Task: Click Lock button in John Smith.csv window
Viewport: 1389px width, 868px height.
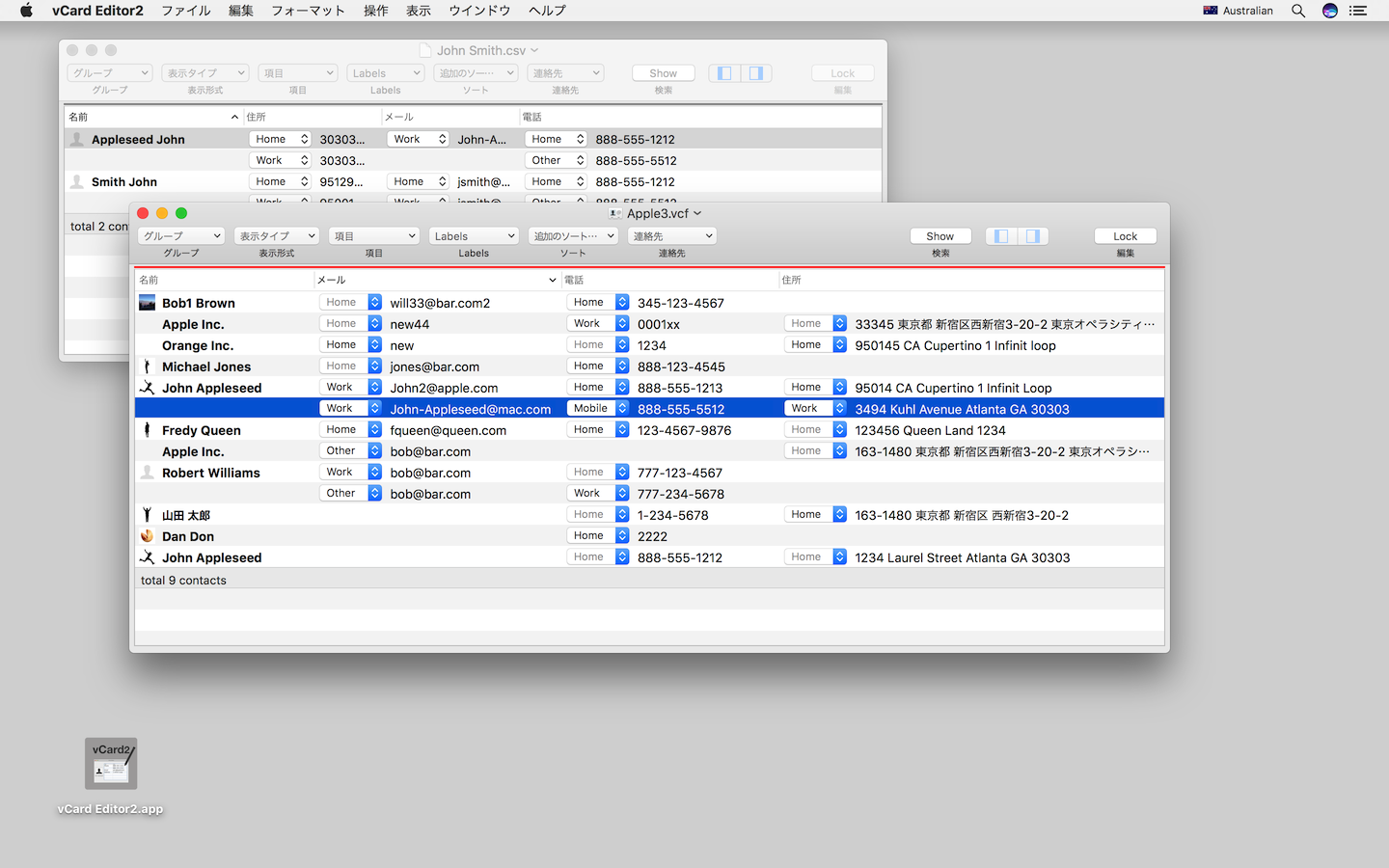Action: [843, 73]
